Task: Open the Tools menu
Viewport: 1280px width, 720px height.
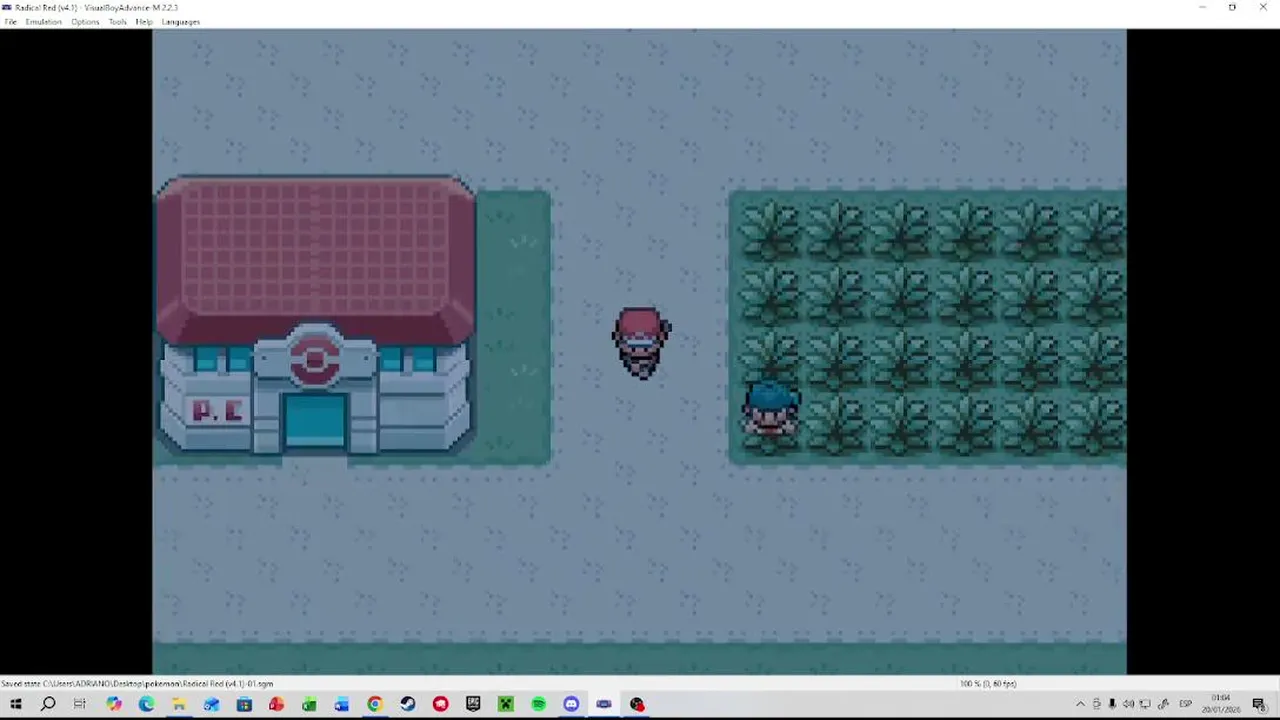Action: (x=118, y=22)
